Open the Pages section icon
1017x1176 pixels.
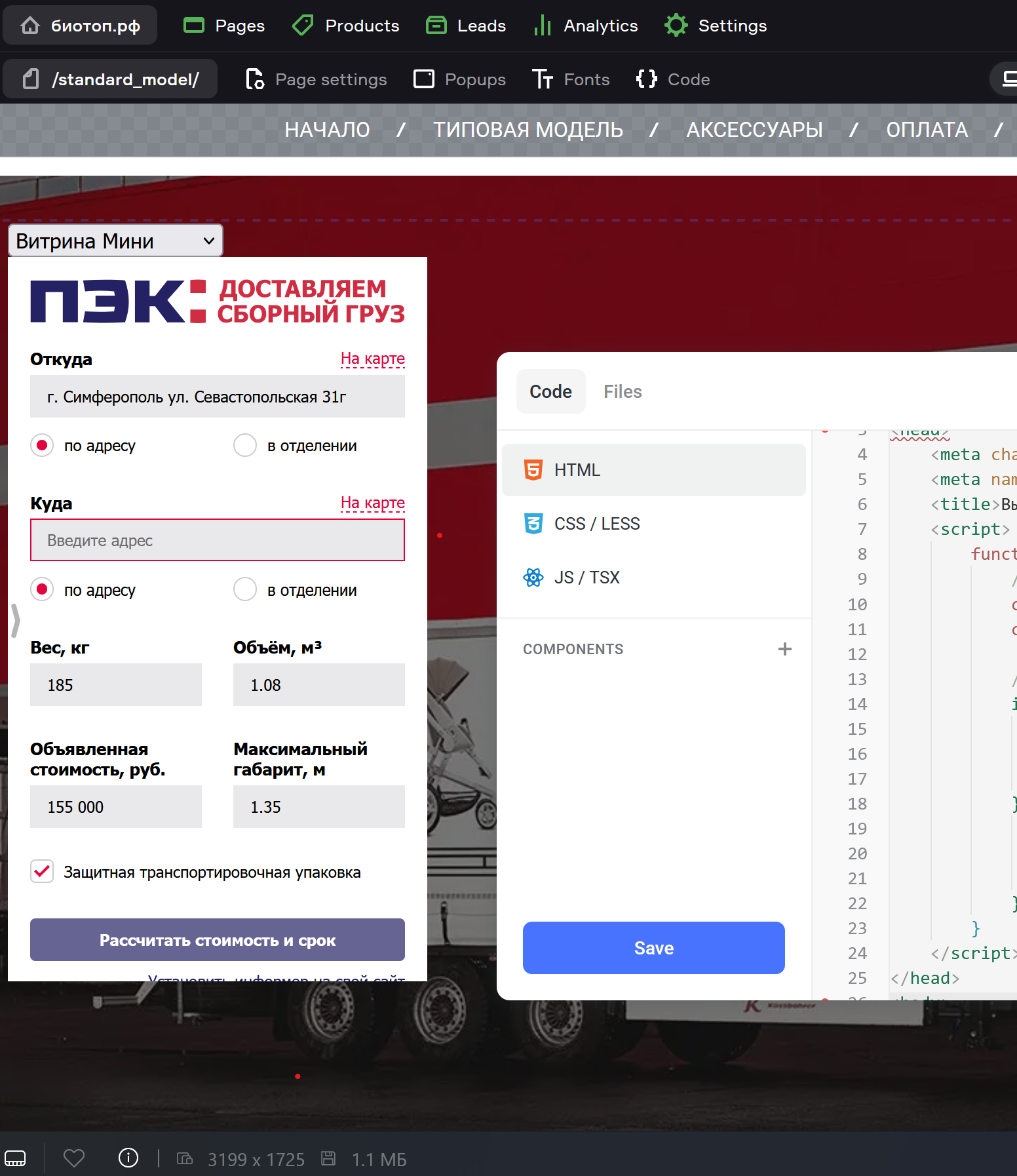pyautogui.click(x=194, y=26)
